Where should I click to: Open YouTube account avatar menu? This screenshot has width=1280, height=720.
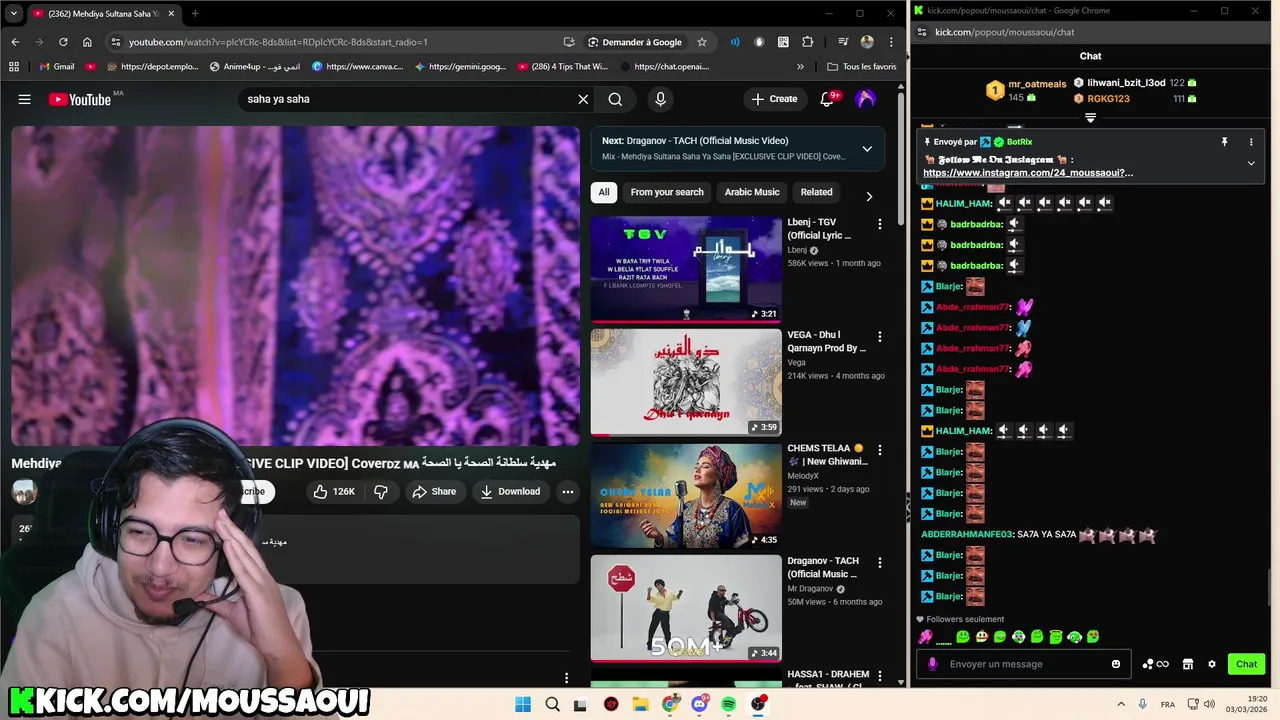click(x=866, y=99)
